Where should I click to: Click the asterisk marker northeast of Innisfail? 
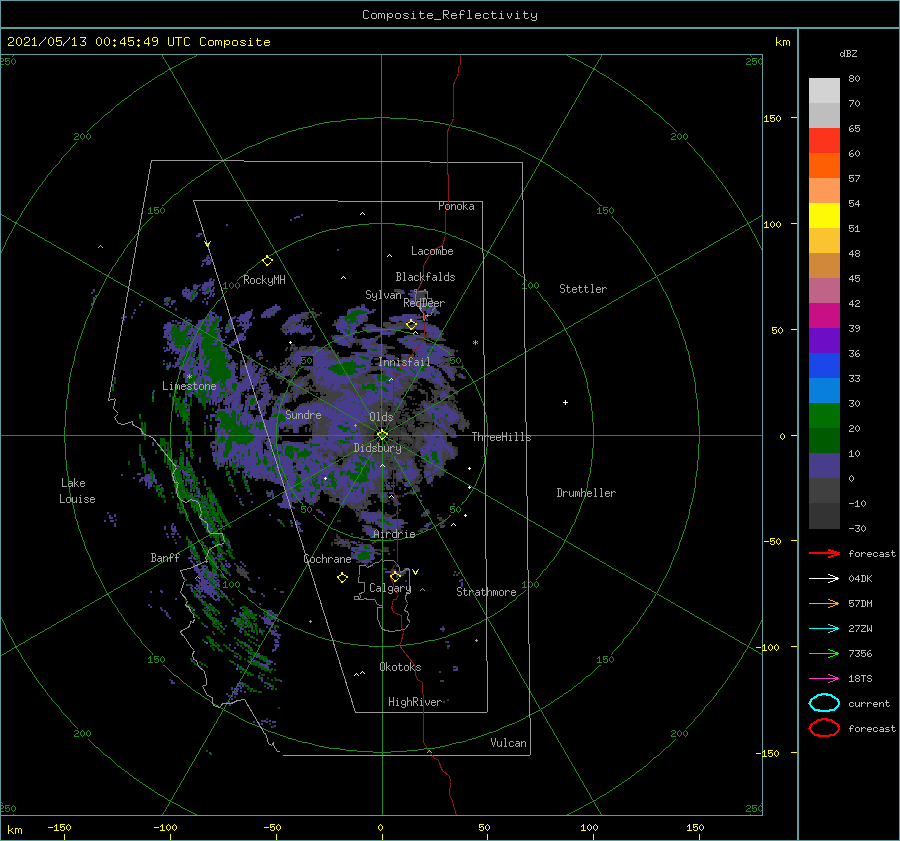[x=475, y=343]
